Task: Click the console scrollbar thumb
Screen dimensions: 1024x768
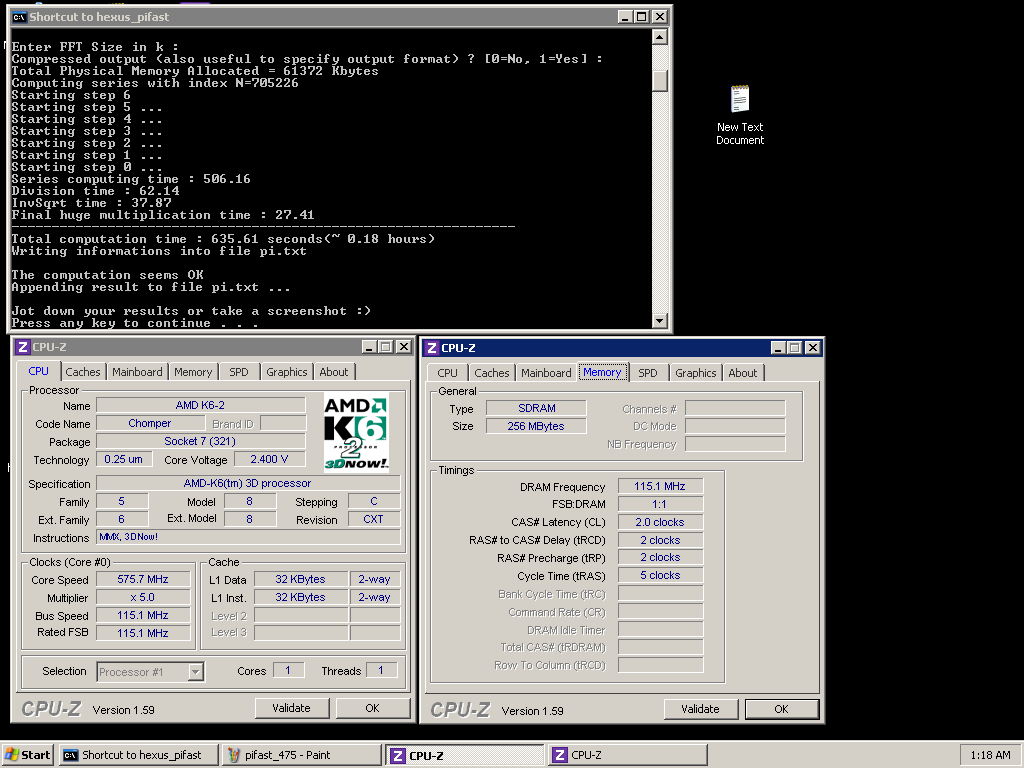Action: [660, 80]
